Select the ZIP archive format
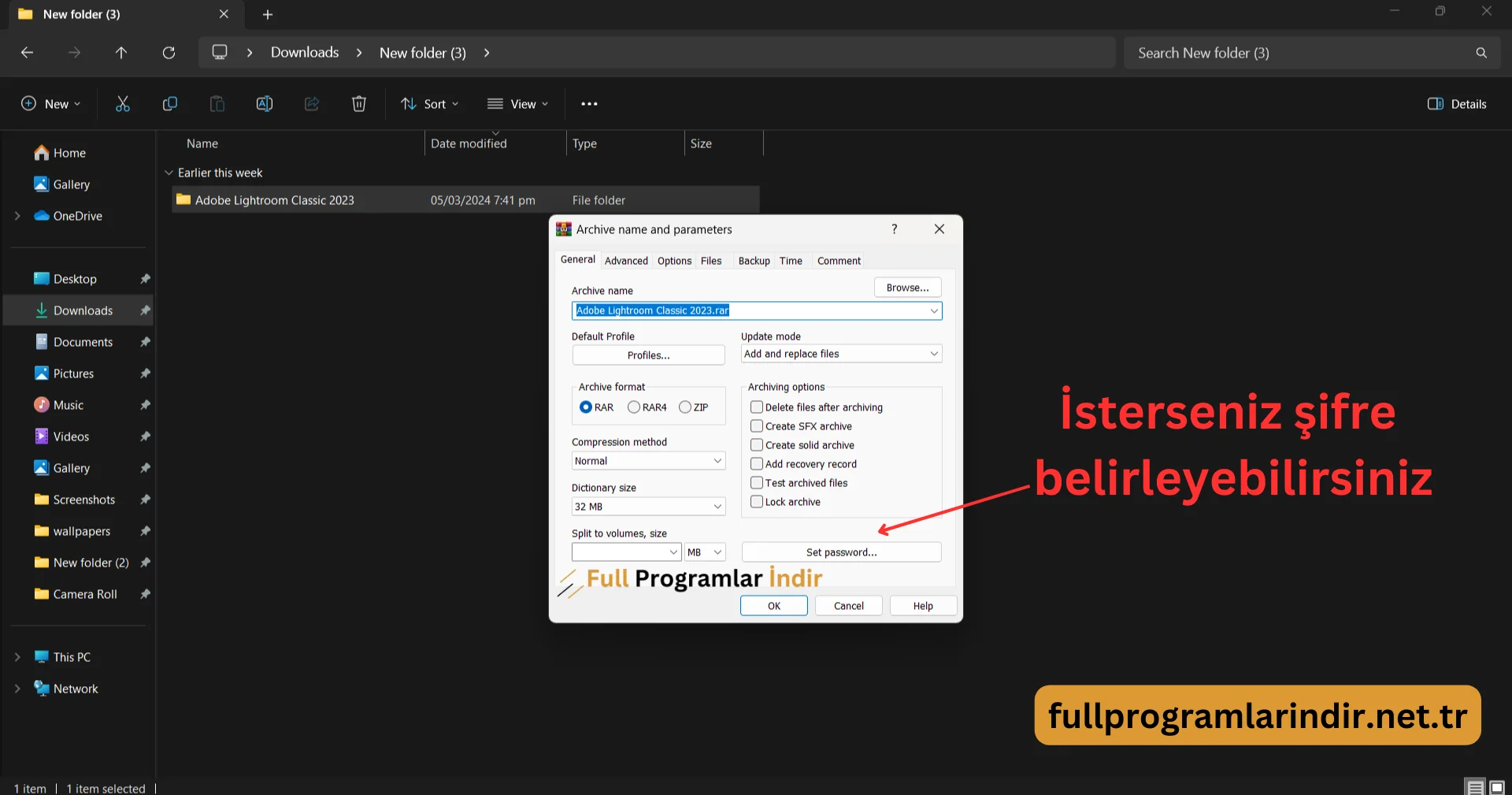This screenshot has width=1512, height=795. tap(685, 407)
